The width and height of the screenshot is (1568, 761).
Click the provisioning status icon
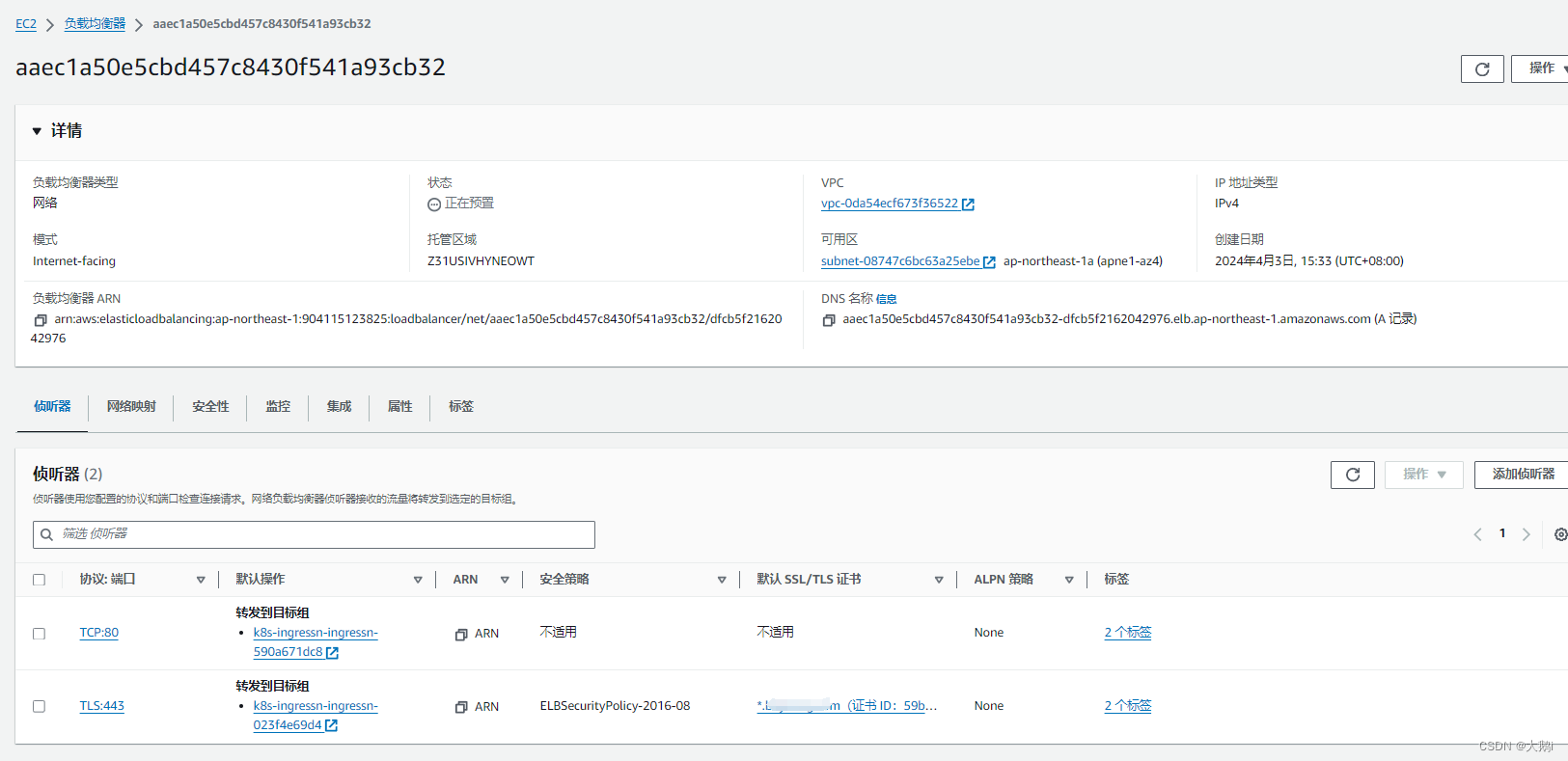434,204
